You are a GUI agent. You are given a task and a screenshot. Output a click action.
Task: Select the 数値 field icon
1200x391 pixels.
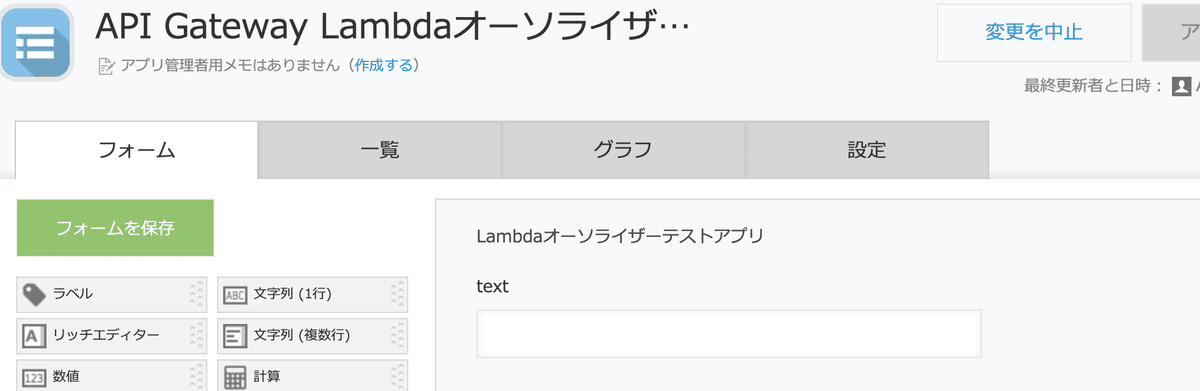coord(35,377)
